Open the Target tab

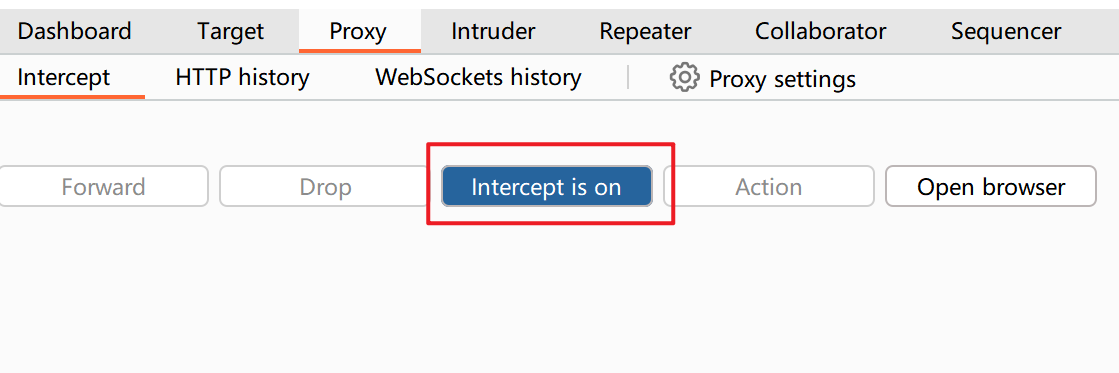231,31
